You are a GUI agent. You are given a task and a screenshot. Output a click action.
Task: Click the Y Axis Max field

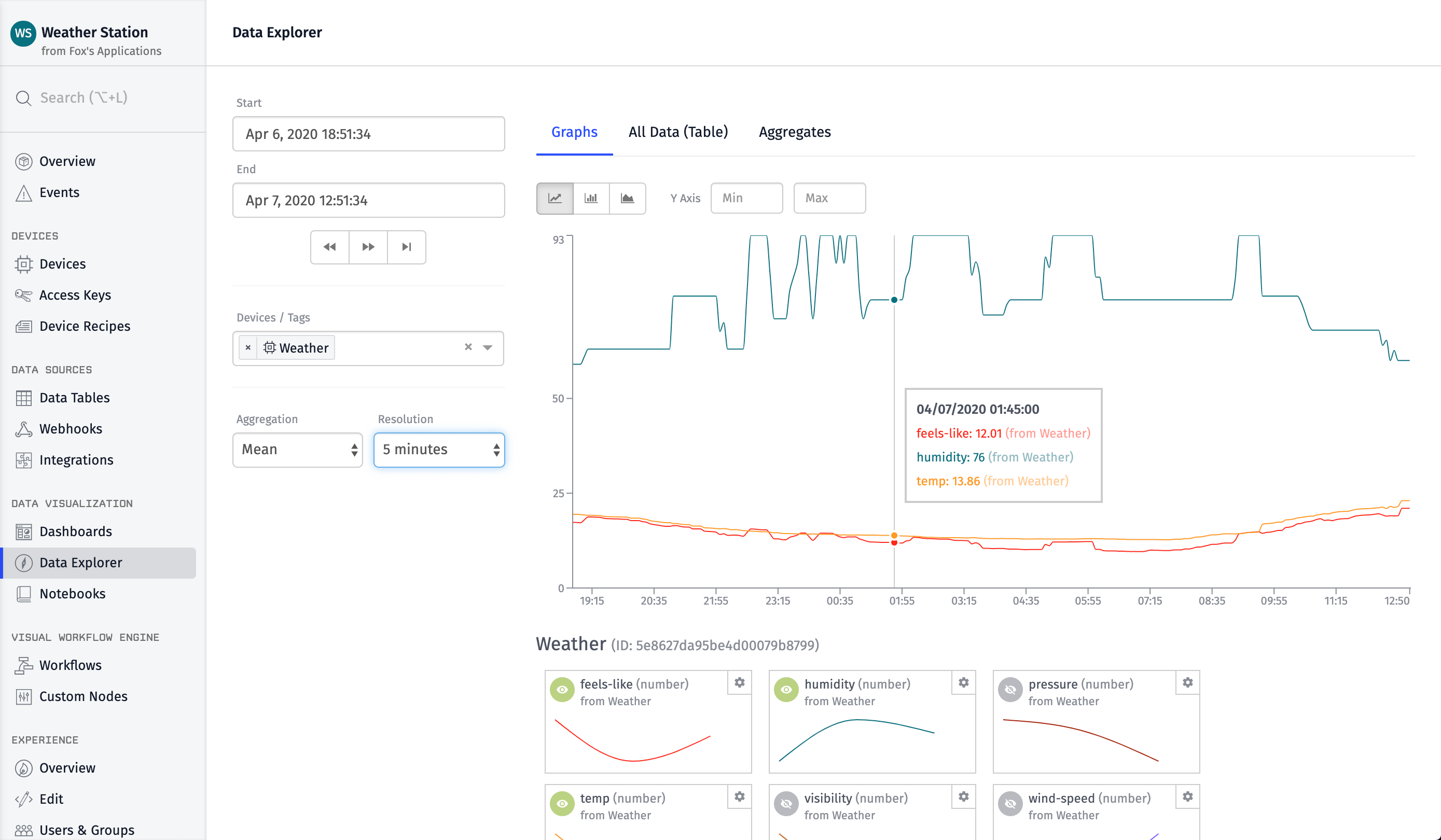[830, 198]
